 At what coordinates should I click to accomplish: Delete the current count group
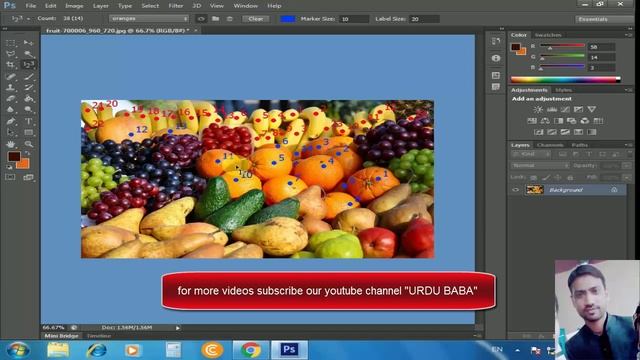click(229, 19)
